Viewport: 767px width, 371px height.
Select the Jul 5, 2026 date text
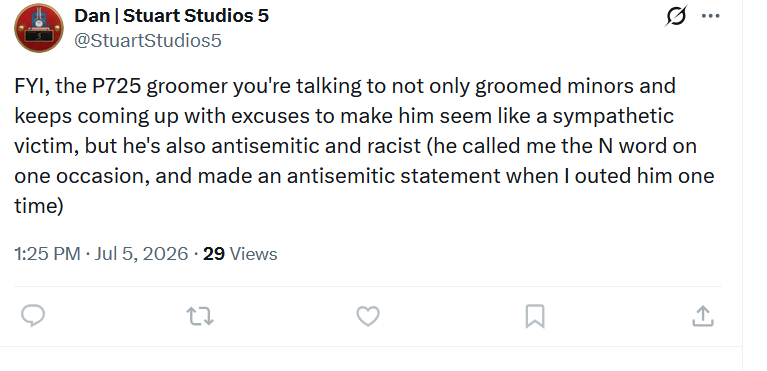click(x=141, y=254)
